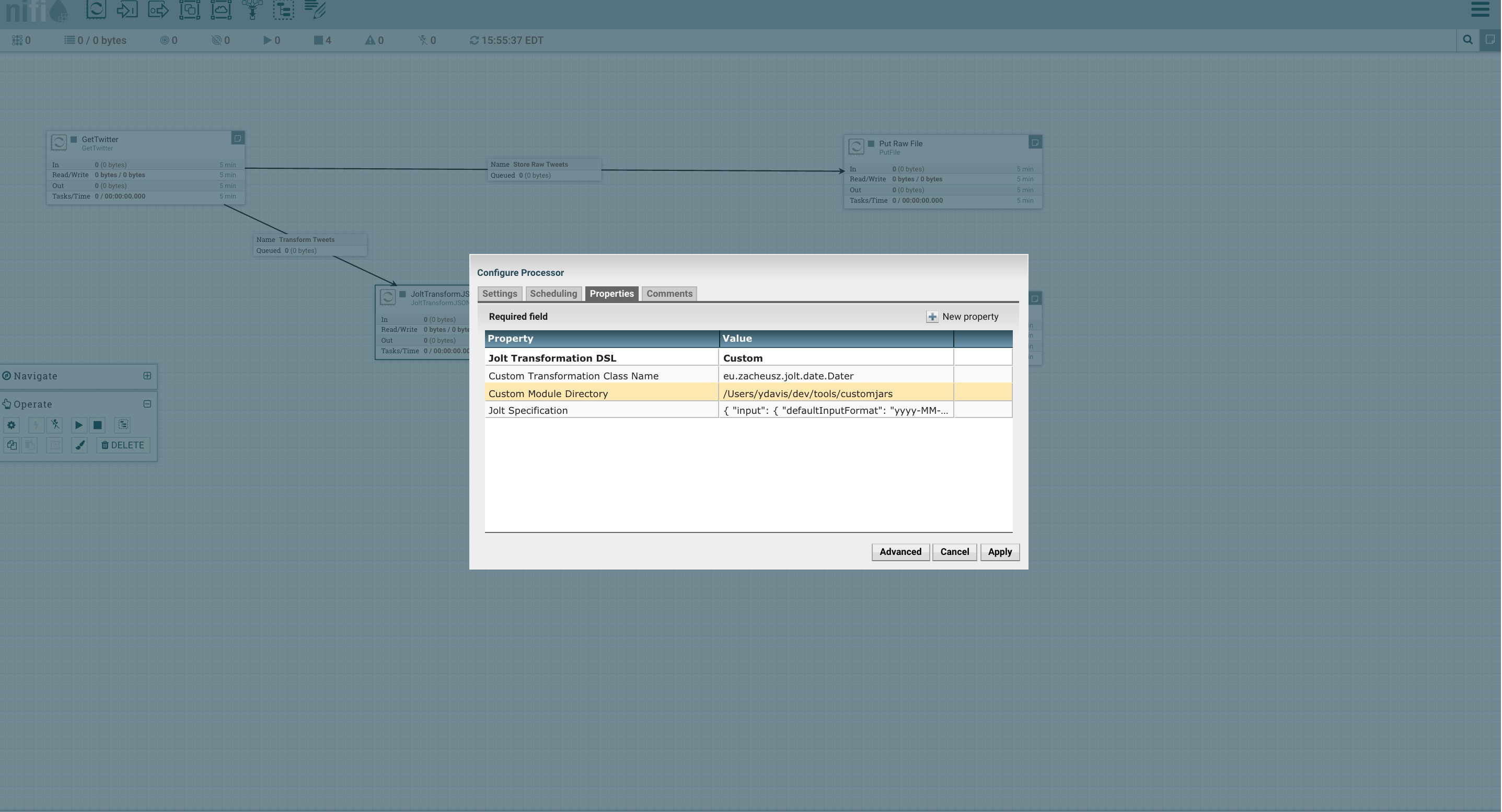Click the Create Template icon in Operate panel
The image size is (1502, 812).
point(123,425)
